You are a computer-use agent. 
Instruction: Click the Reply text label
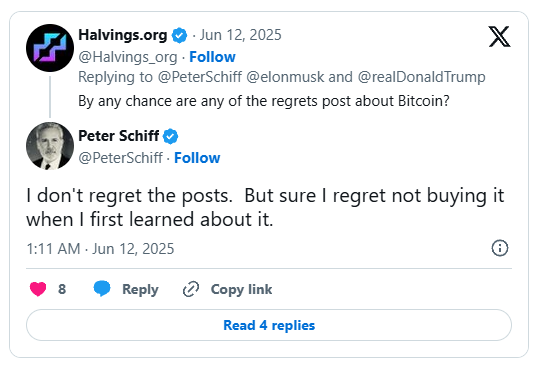(x=140, y=289)
